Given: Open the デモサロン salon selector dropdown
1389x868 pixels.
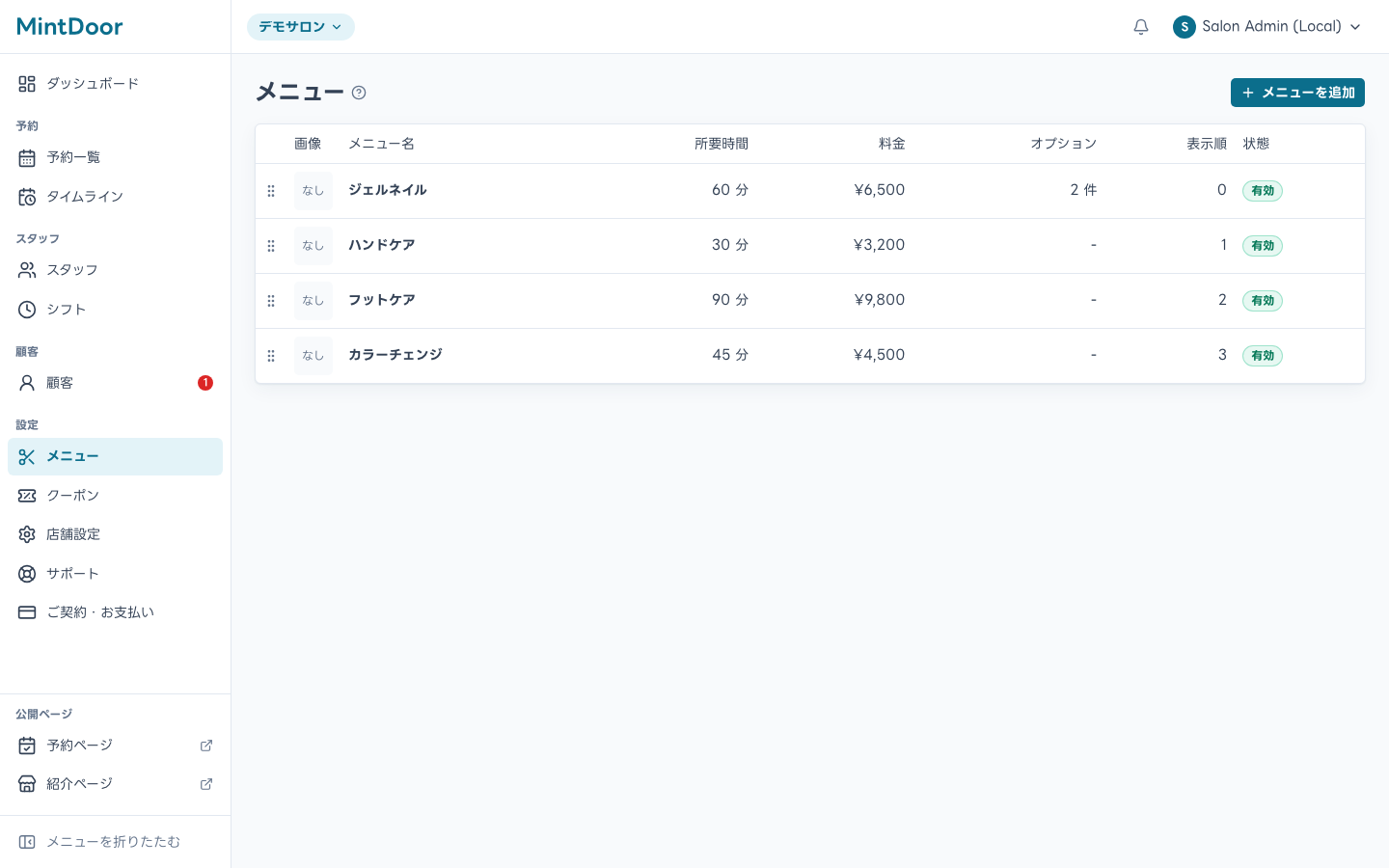Looking at the screenshot, I should pyautogui.click(x=301, y=27).
